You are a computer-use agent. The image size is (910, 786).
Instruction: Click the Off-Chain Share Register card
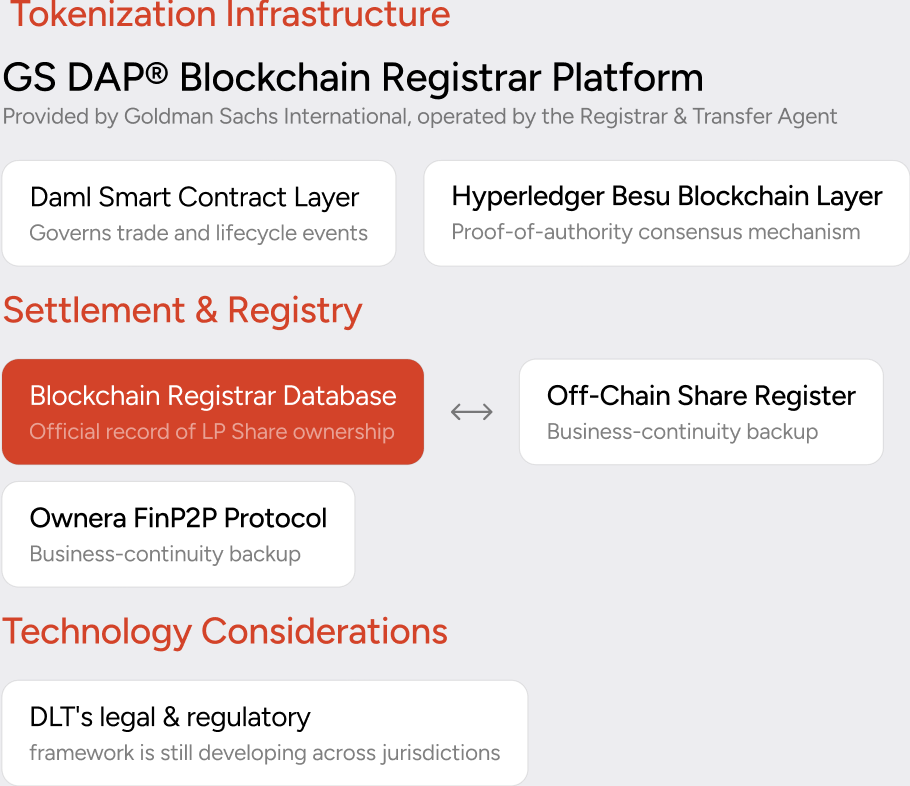(x=701, y=412)
